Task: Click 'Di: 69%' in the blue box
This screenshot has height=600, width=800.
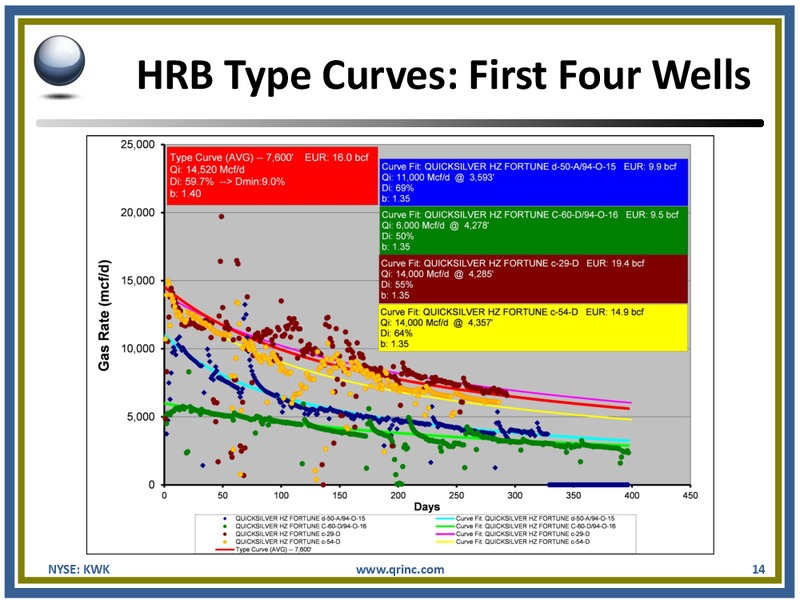Action: (x=397, y=188)
